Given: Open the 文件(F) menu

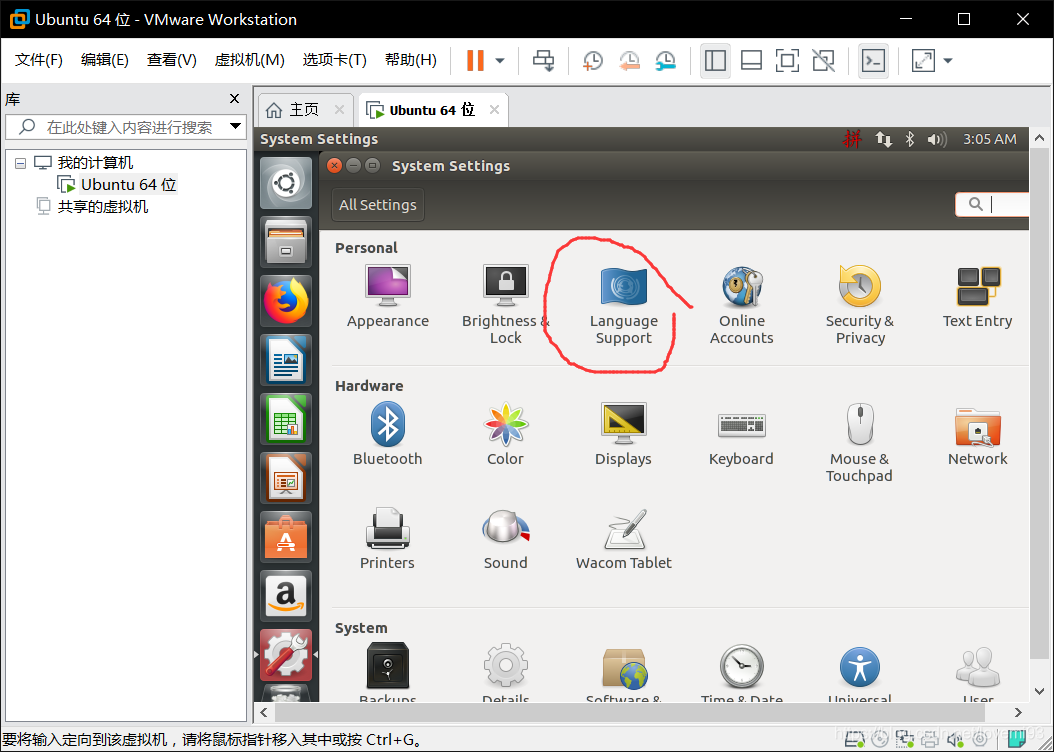Looking at the screenshot, I should [39, 60].
